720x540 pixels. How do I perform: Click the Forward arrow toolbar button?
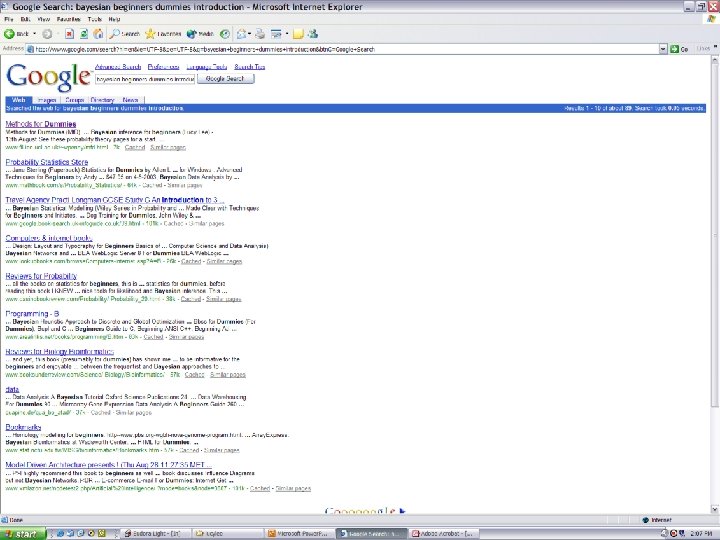[x=47, y=34]
